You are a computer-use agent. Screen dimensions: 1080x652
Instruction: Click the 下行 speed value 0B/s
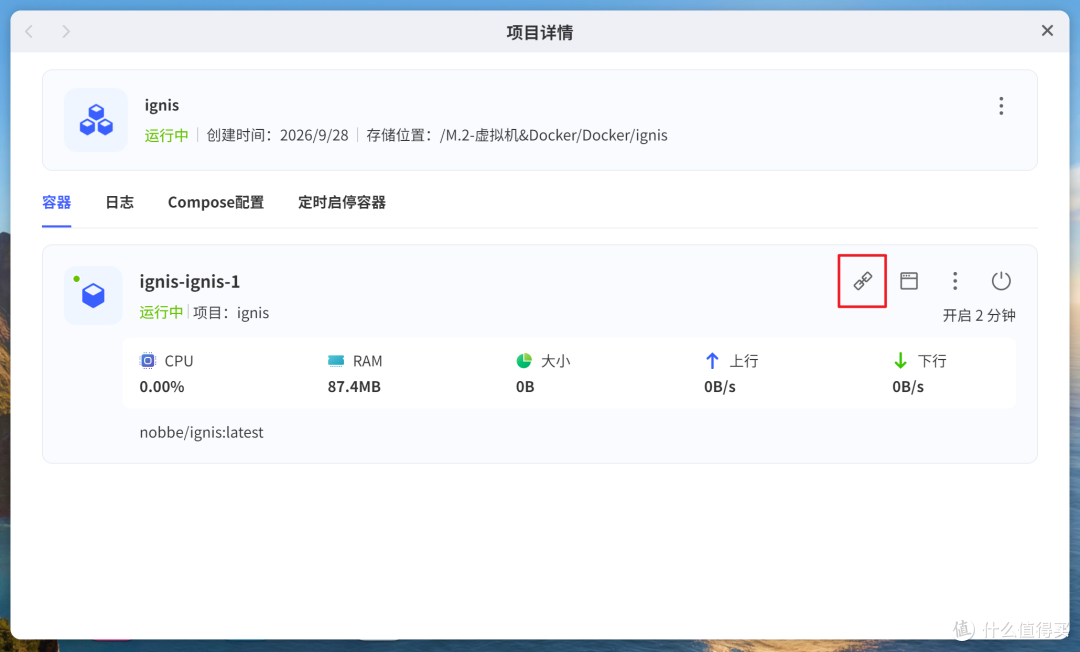click(x=908, y=387)
